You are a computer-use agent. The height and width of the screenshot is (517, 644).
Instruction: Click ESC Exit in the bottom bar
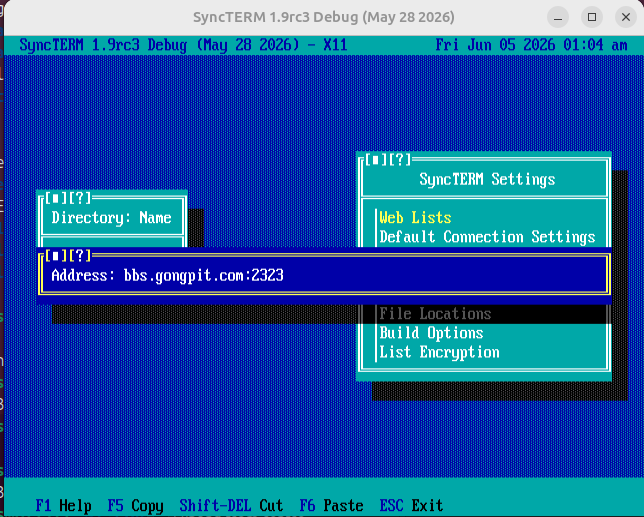point(411,506)
